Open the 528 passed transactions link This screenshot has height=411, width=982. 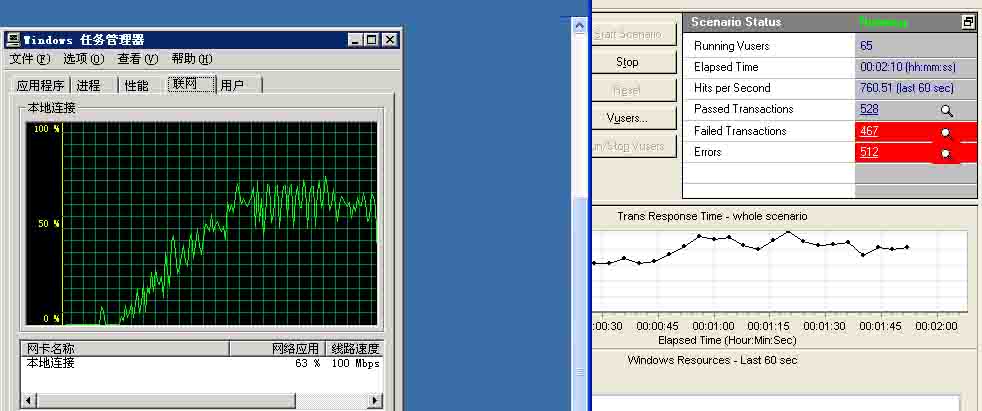click(x=868, y=110)
